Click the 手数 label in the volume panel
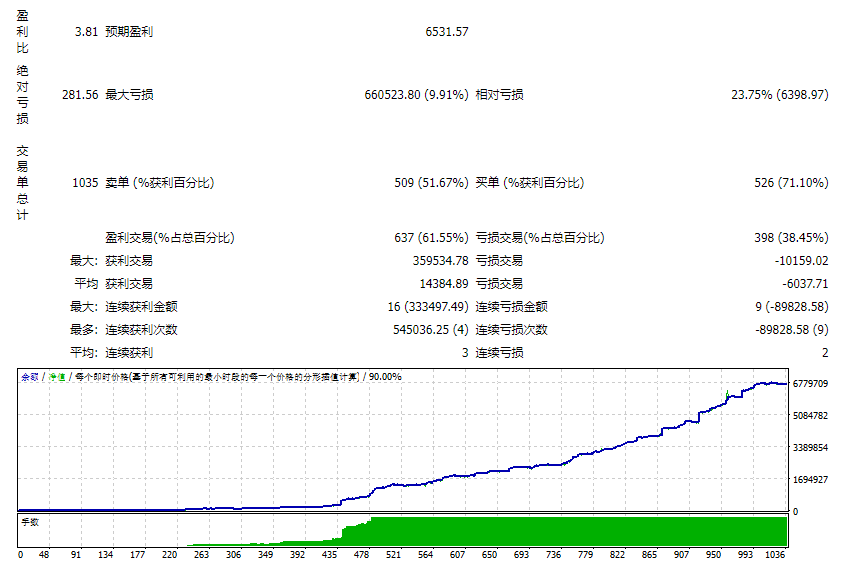846x563 pixels. click(x=30, y=521)
